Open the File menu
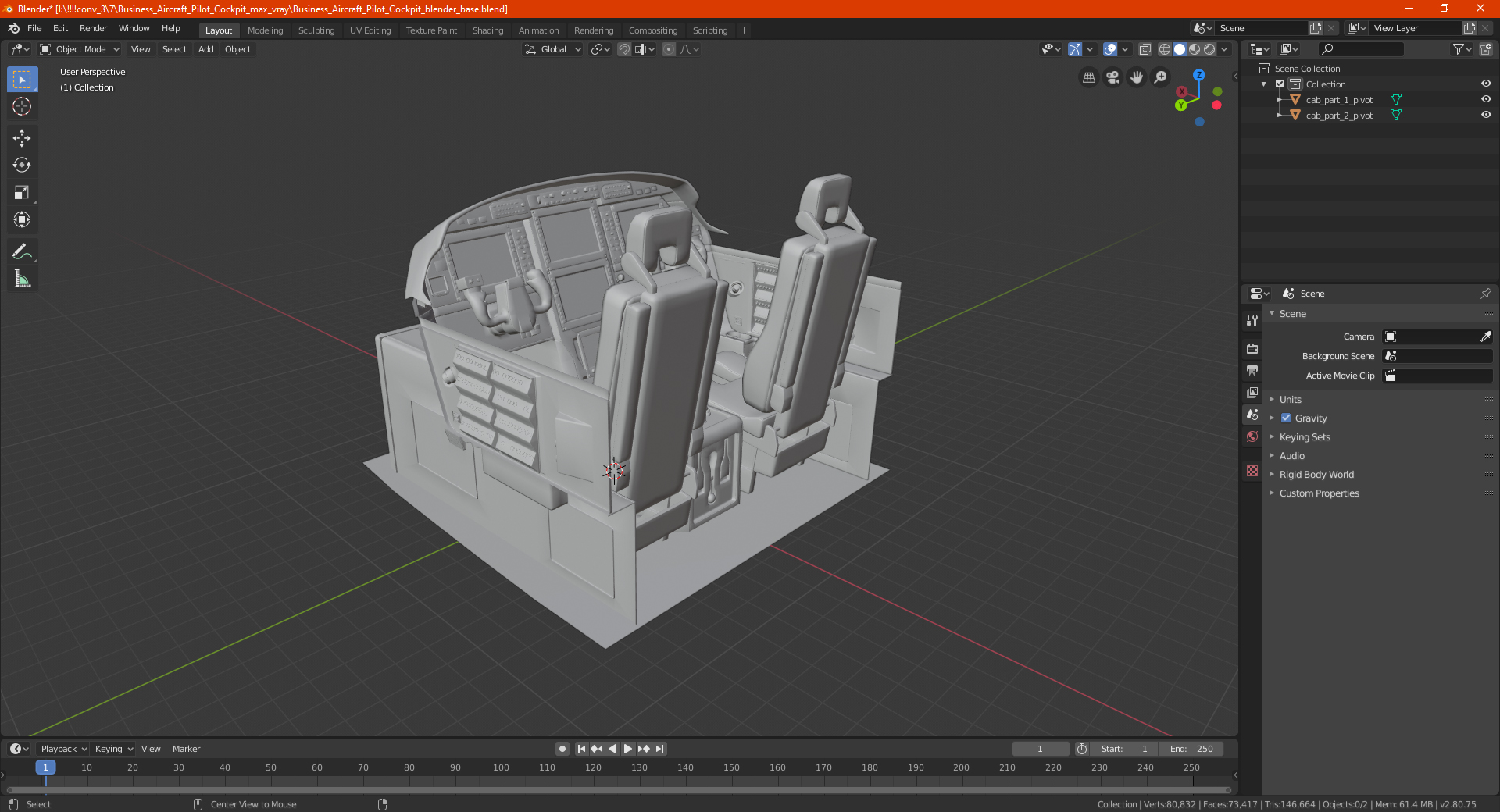This screenshot has width=1500, height=812. [x=34, y=28]
